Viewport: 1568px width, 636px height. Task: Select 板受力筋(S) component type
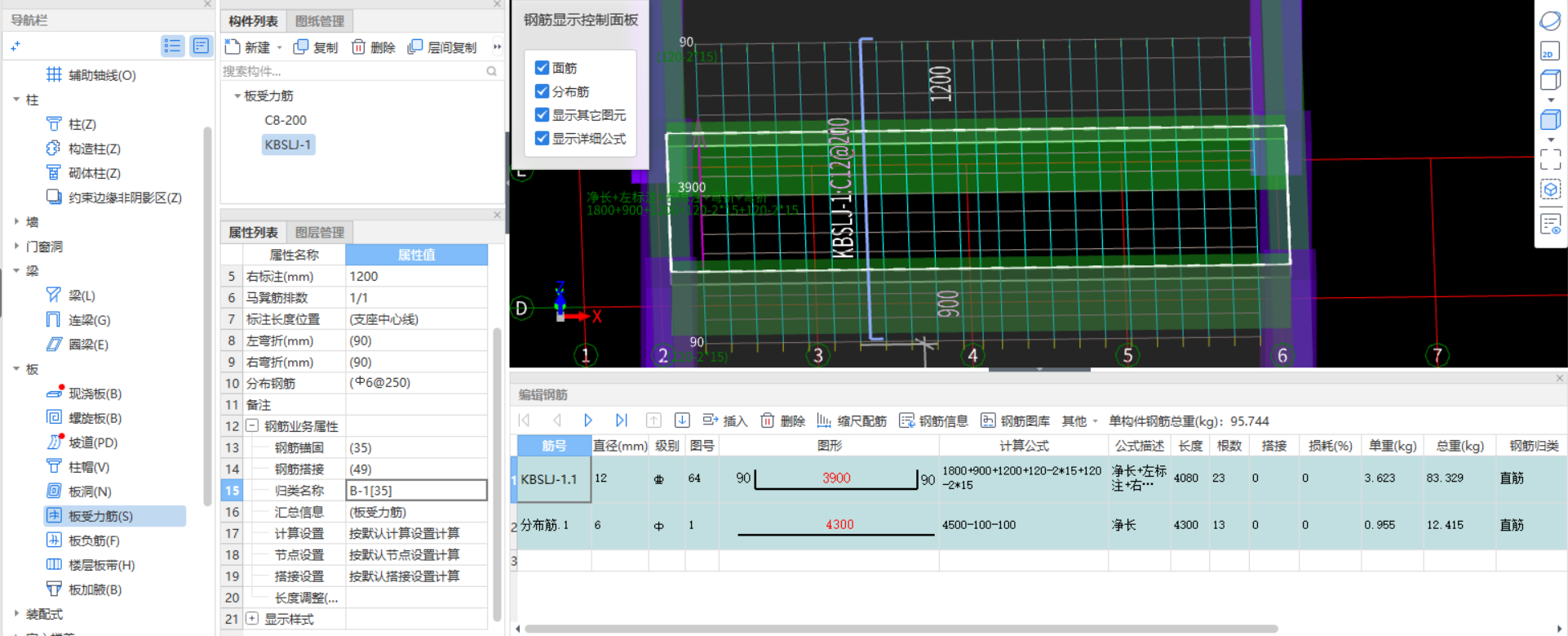tap(114, 516)
